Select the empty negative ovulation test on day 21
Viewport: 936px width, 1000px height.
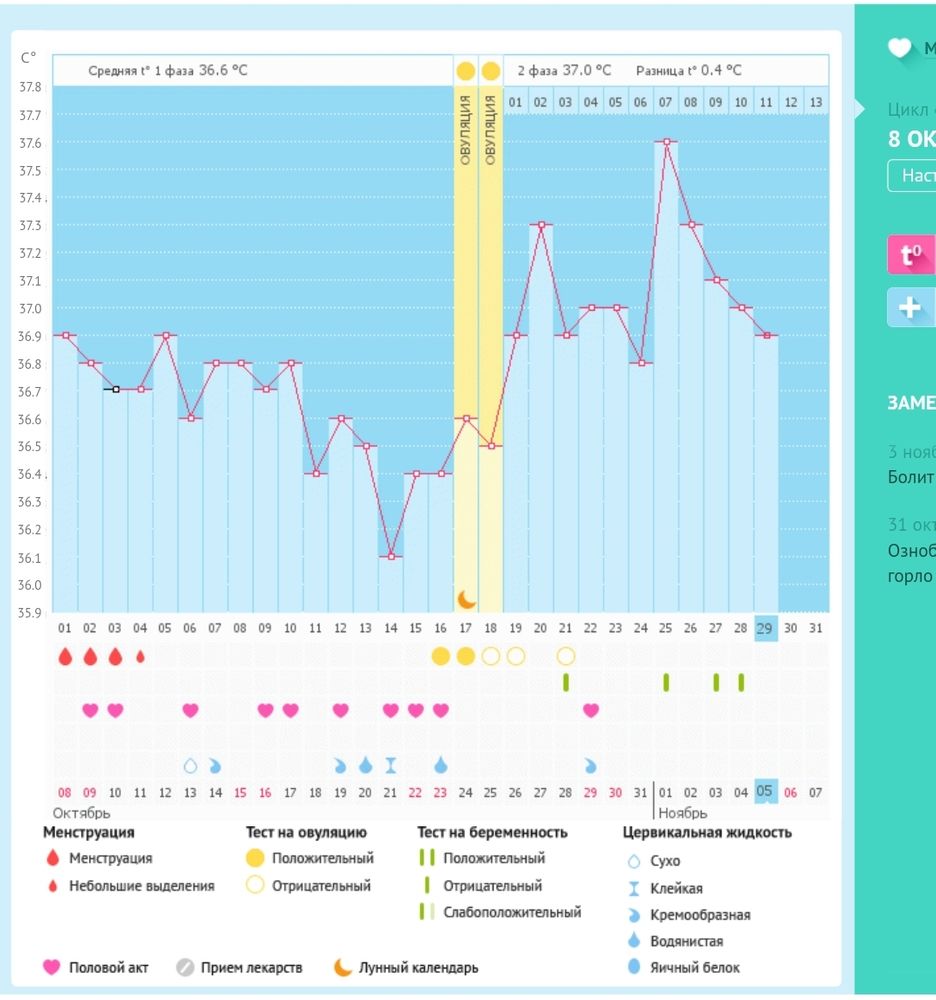566,656
